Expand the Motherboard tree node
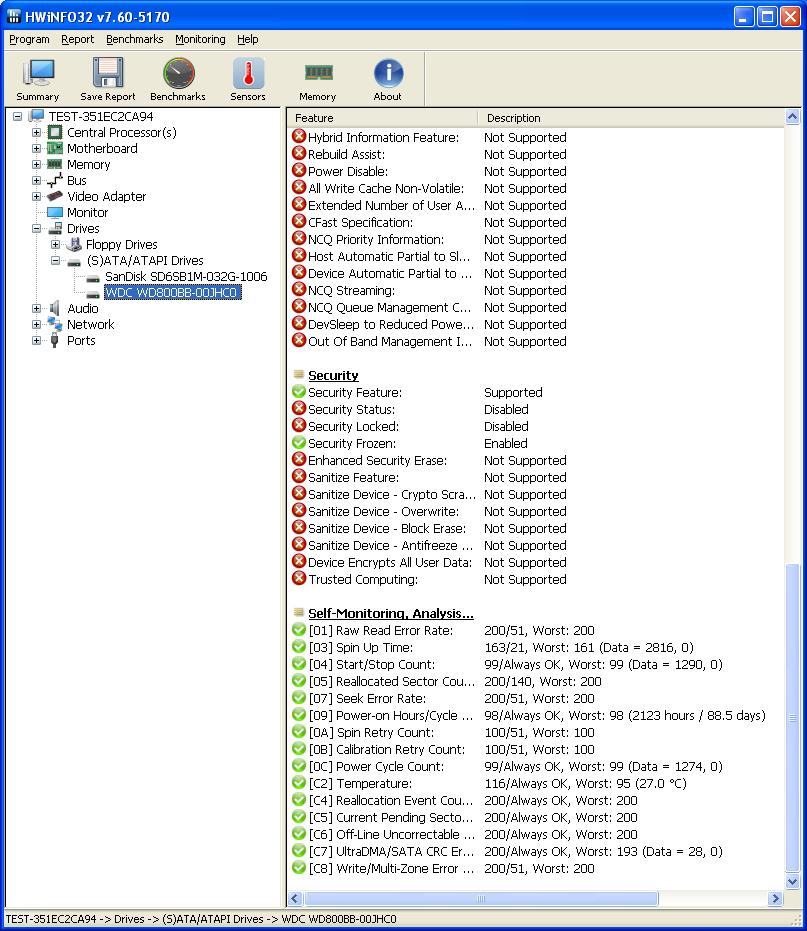Viewport: 807px width, 931px height. click(x=36, y=148)
